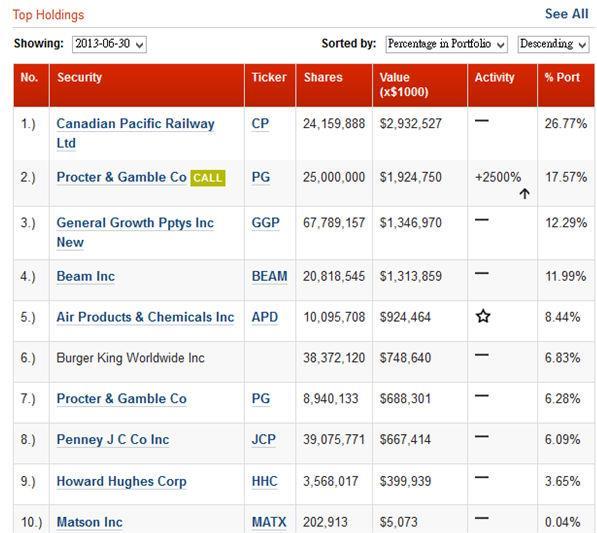Click the MATX ticker link
The width and height of the screenshot is (597, 533).
point(269,522)
